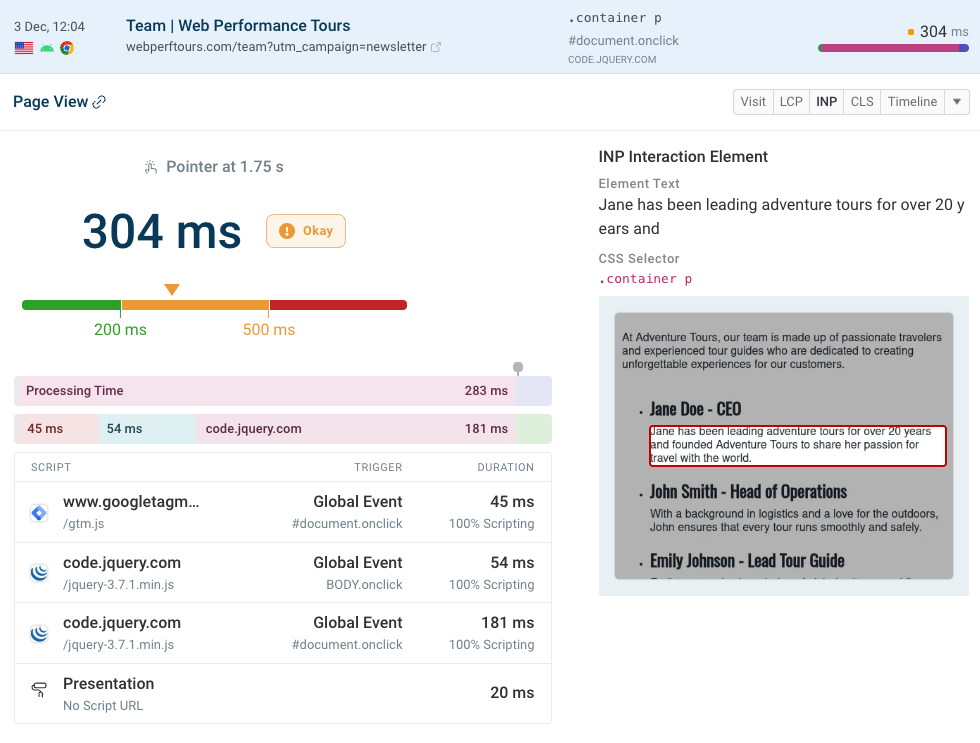Switch to the LCP tab
This screenshot has width=980, height=743.
tap(791, 102)
